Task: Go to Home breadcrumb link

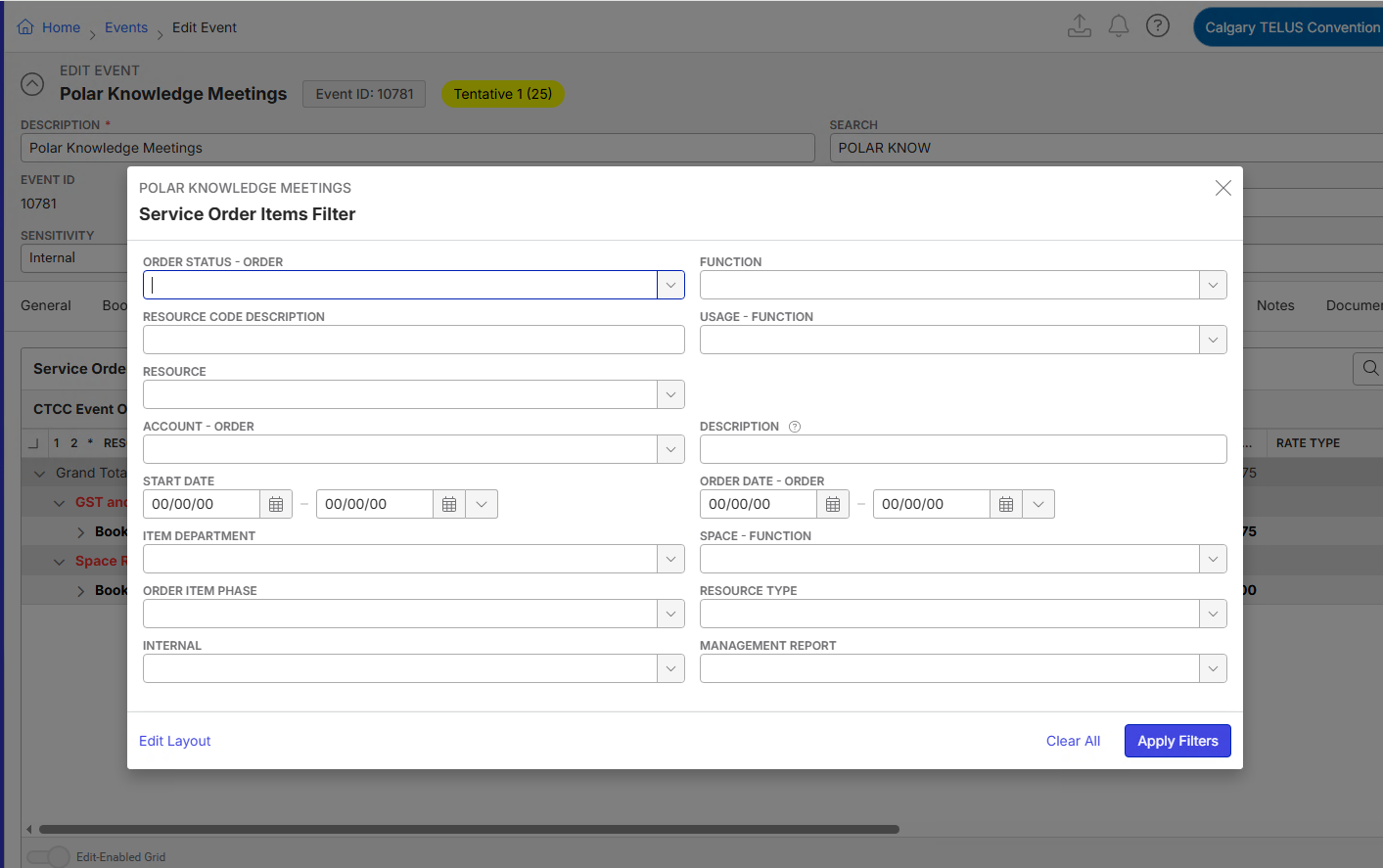Action: (x=61, y=27)
